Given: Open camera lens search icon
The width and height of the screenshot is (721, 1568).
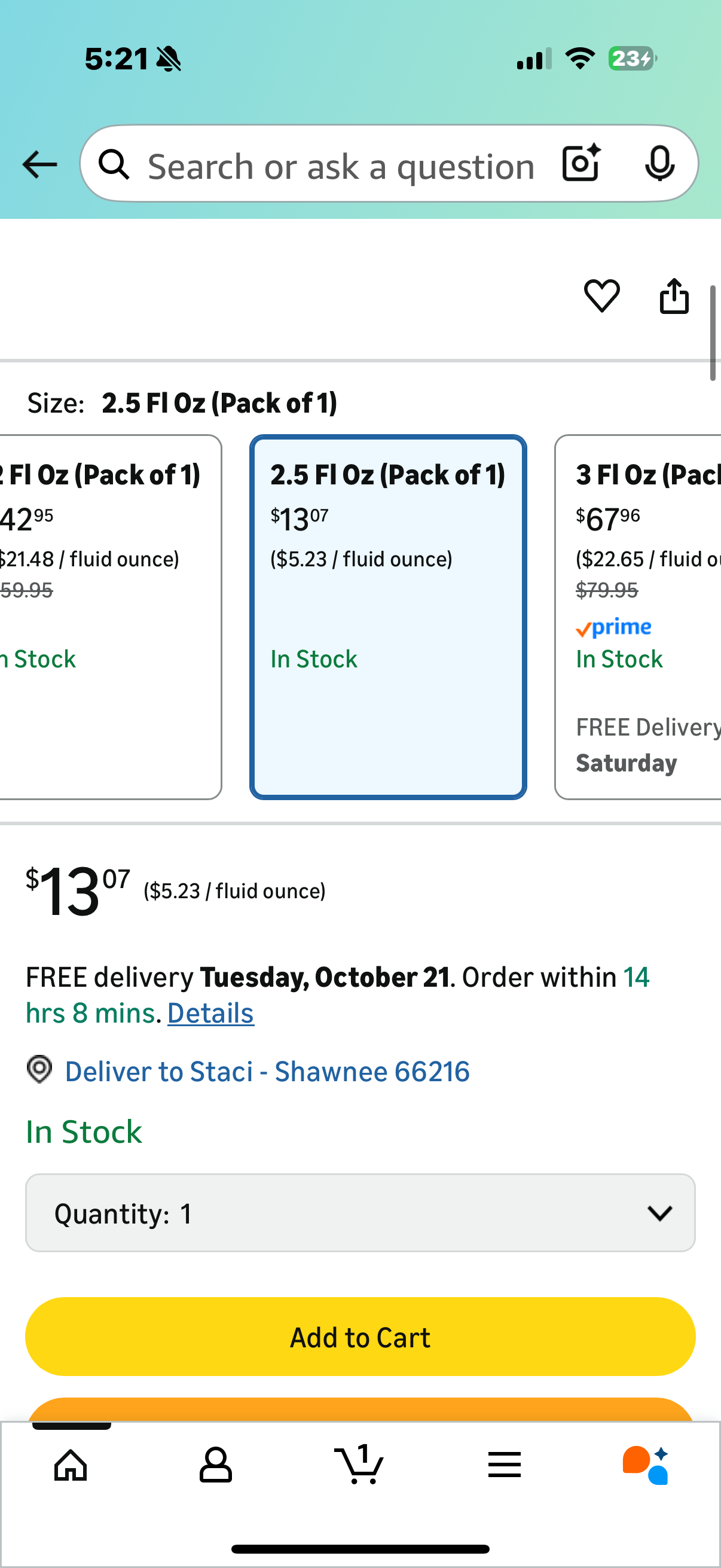Looking at the screenshot, I should [x=581, y=164].
